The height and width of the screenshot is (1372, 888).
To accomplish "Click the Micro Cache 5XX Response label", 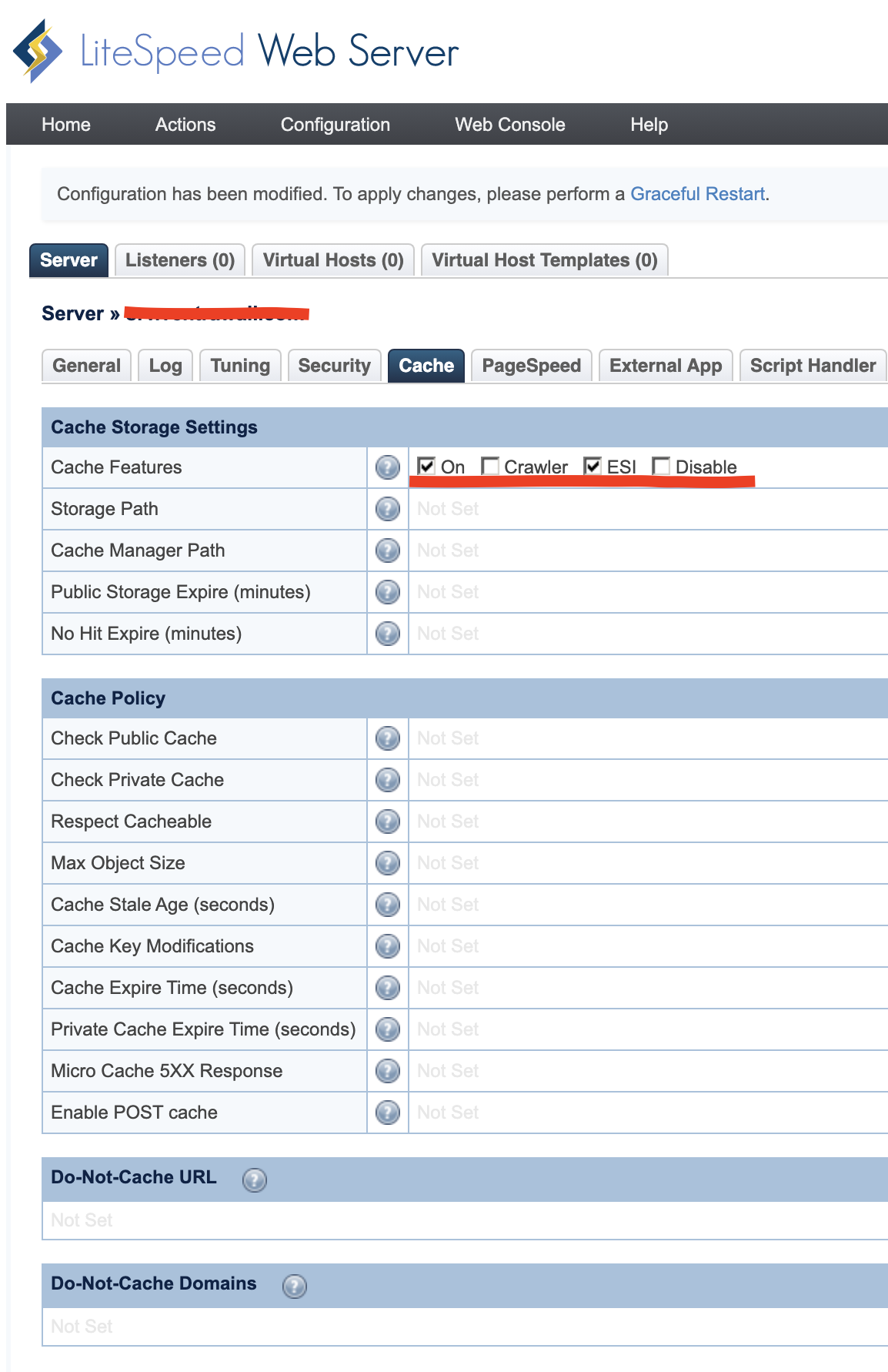I will pyautogui.click(x=166, y=1071).
